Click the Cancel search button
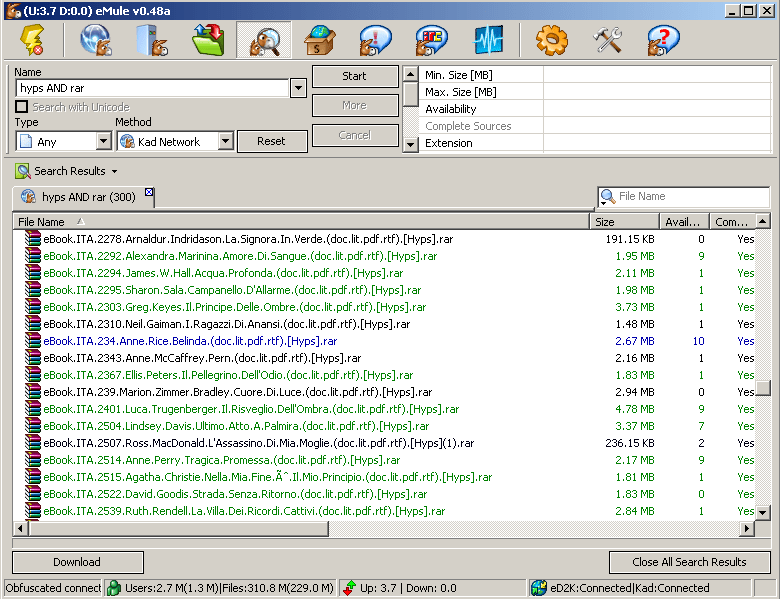Viewport: 780px width, 599px height. (x=355, y=135)
